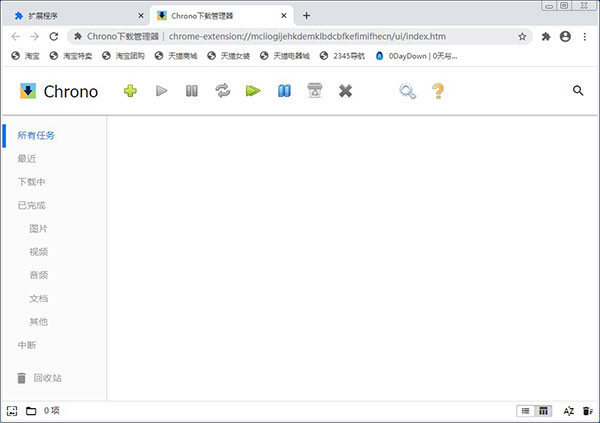Open the 2345导航 bookmark
Viewport: 600px width, 423px height.
(x=342, y=56)
